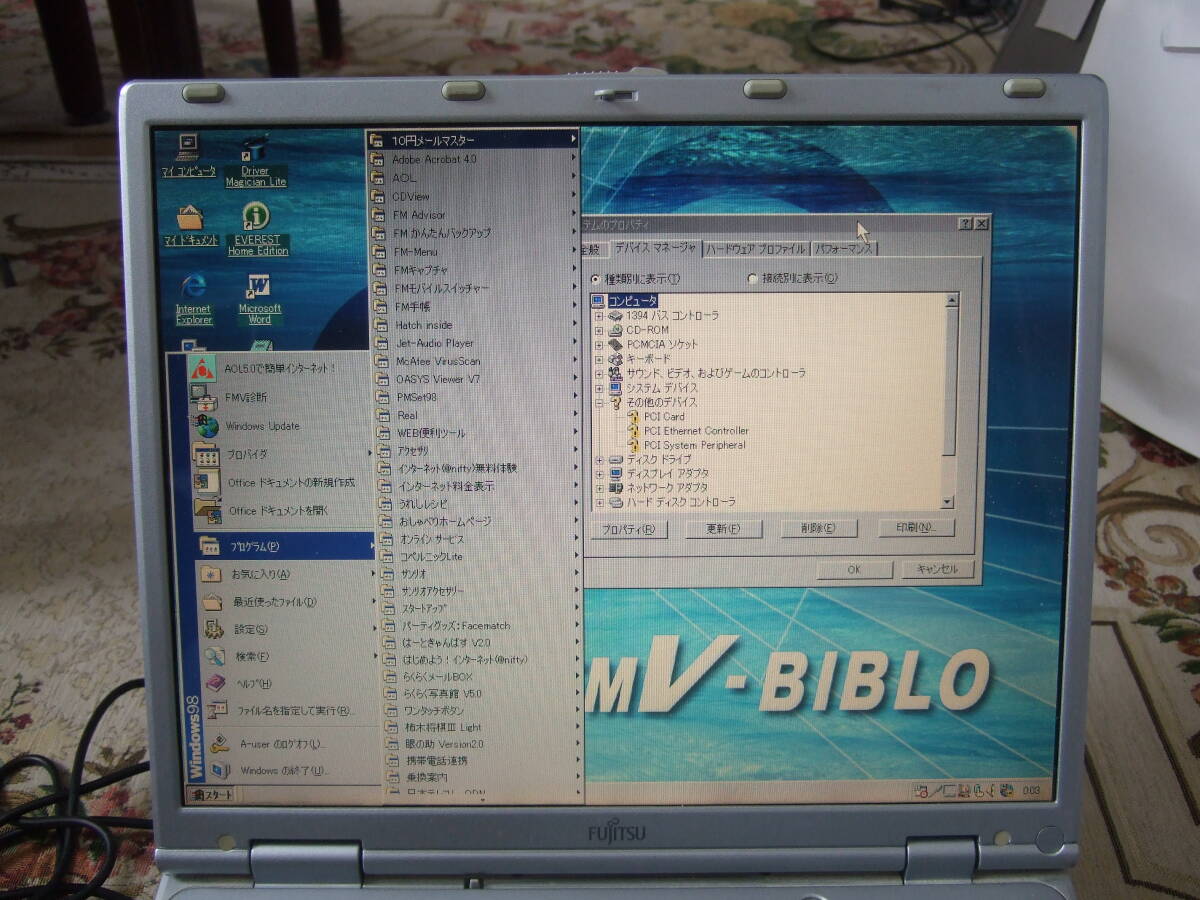The image size is (1200, 900).
Task: Open the 最近使ったファイル(D) submenu
Action: [286, 602]
